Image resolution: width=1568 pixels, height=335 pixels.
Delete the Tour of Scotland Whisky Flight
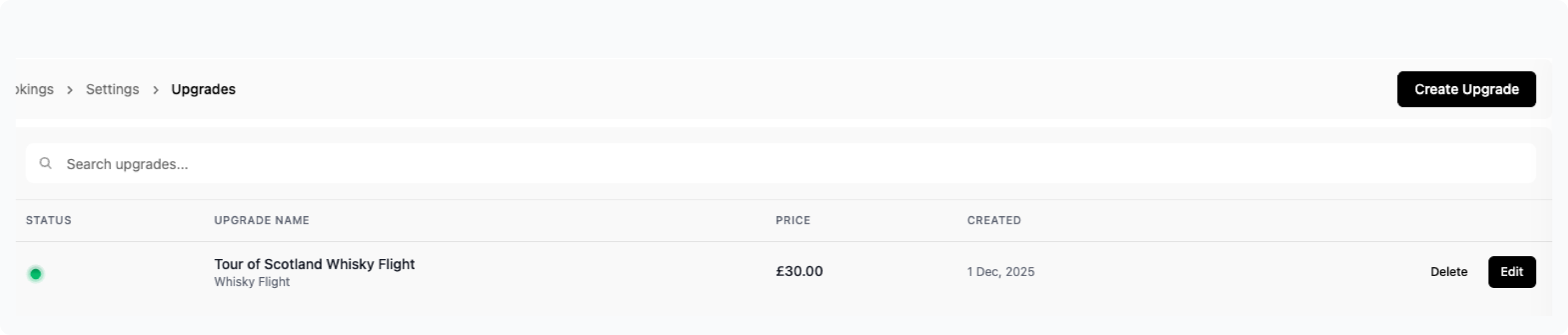pos(1448,272)
